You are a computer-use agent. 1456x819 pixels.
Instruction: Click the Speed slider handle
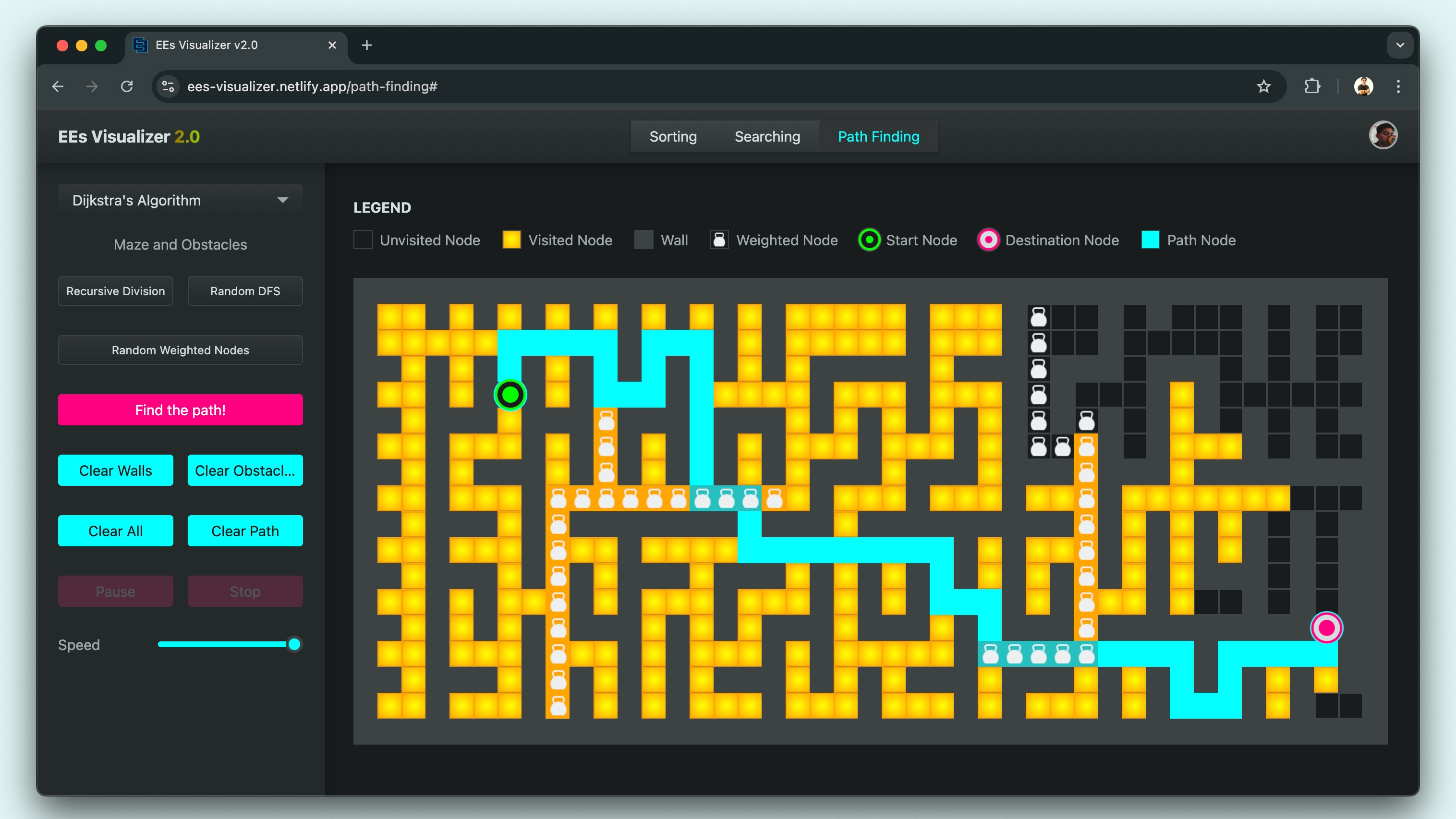[x=294, y=644]
